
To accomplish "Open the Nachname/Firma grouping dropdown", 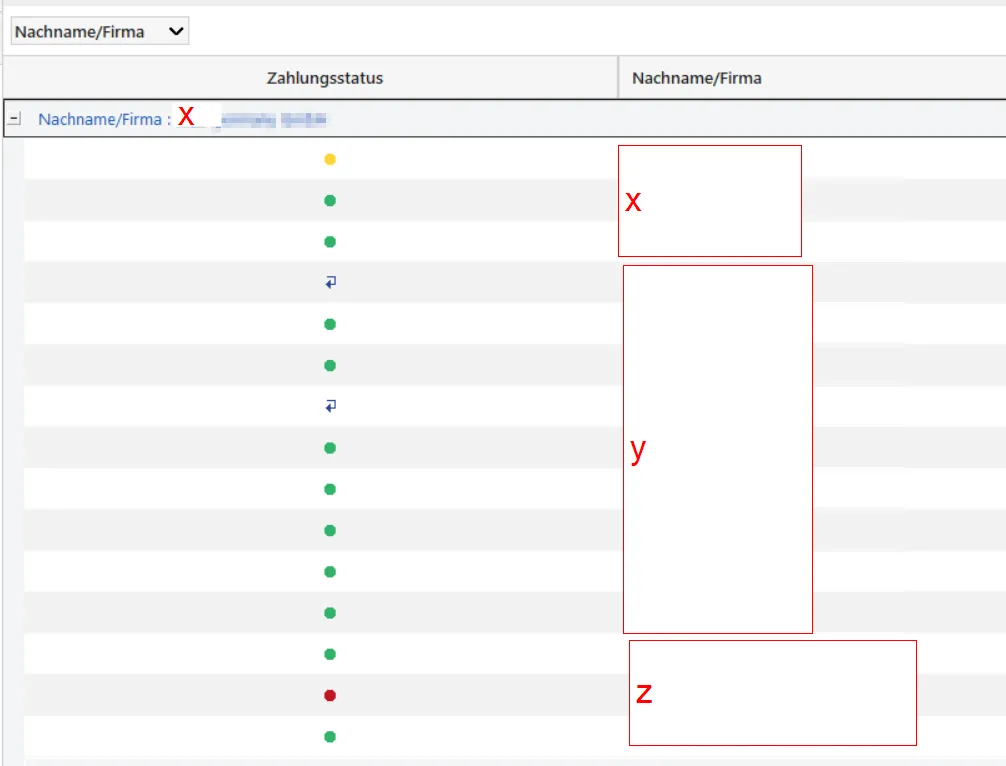I will click(x=99, y=32).
